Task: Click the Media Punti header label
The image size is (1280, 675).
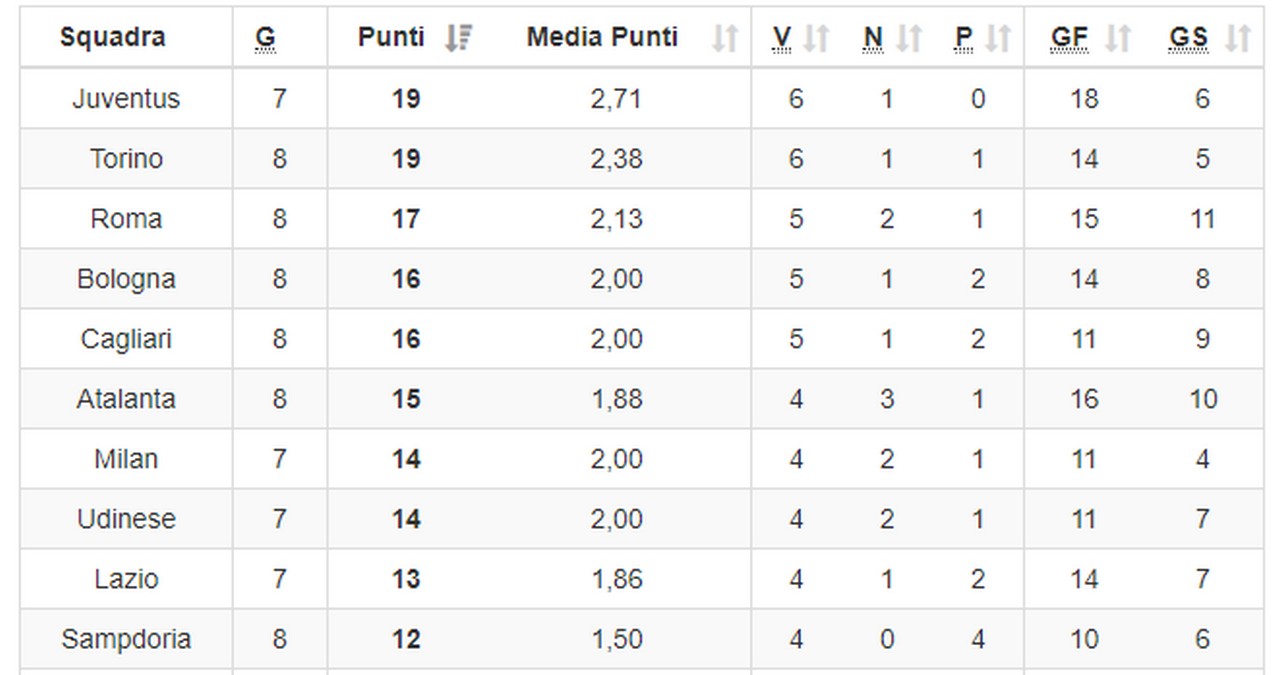Action: pos(602,38)
